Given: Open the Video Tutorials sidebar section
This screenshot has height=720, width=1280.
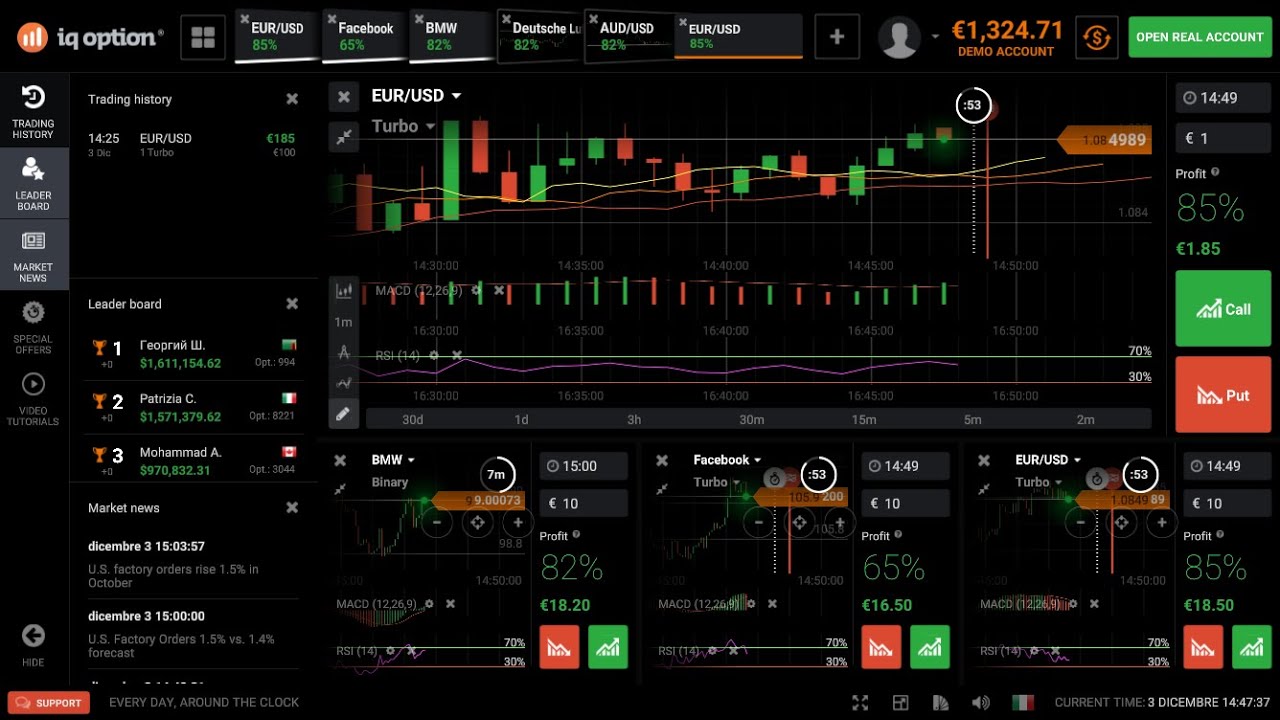Looking at the screenshot, I should click(33, 399).
